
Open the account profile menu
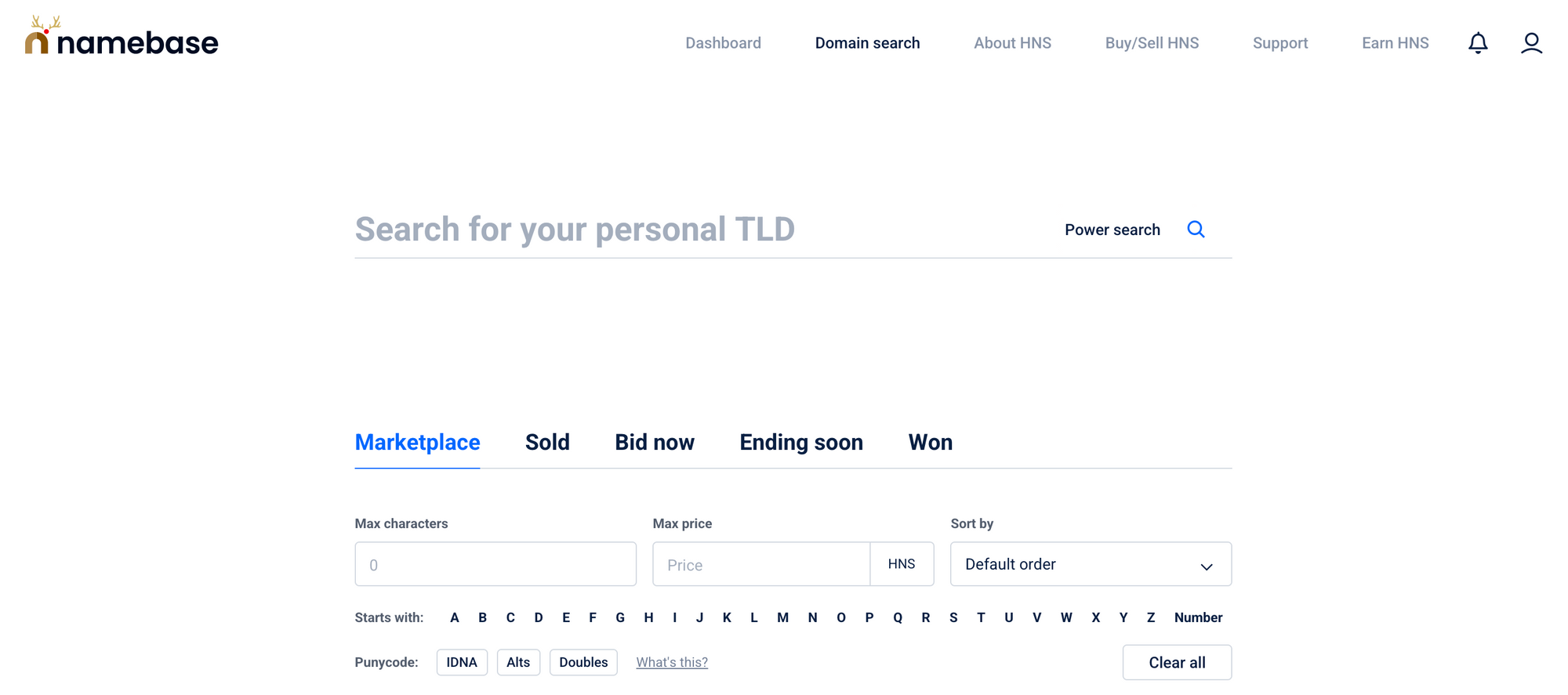(1531, 43)
